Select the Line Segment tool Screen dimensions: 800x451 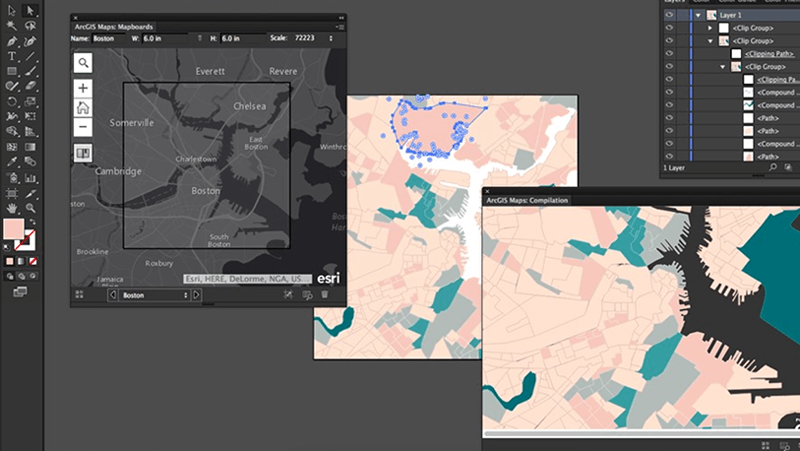(x=30, y=56)
